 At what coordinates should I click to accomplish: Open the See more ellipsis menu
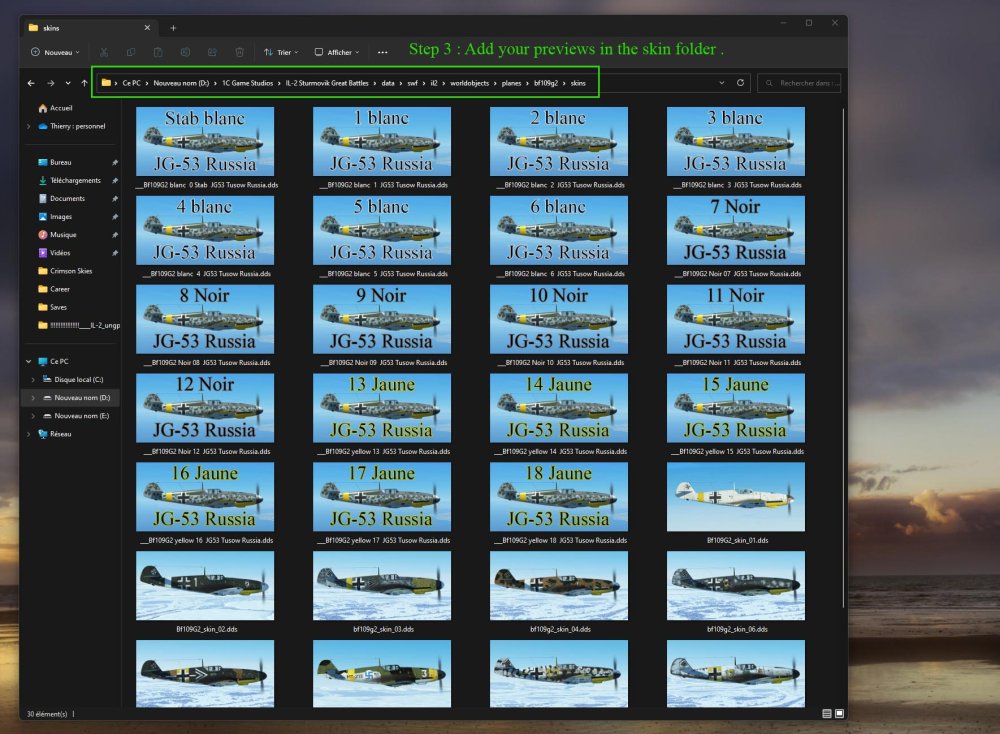(x=383, y=52)
